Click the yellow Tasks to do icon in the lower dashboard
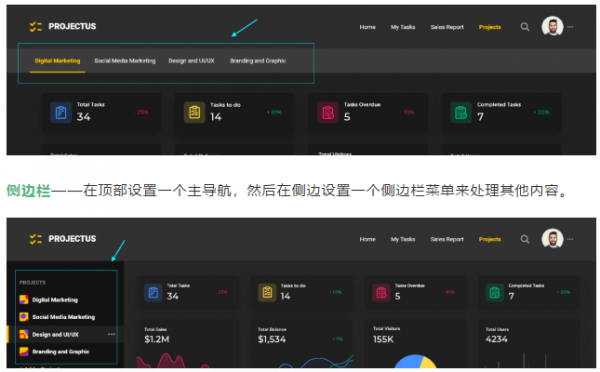The width and height of the screenshot is (600, 372). [x=267, y=293]
